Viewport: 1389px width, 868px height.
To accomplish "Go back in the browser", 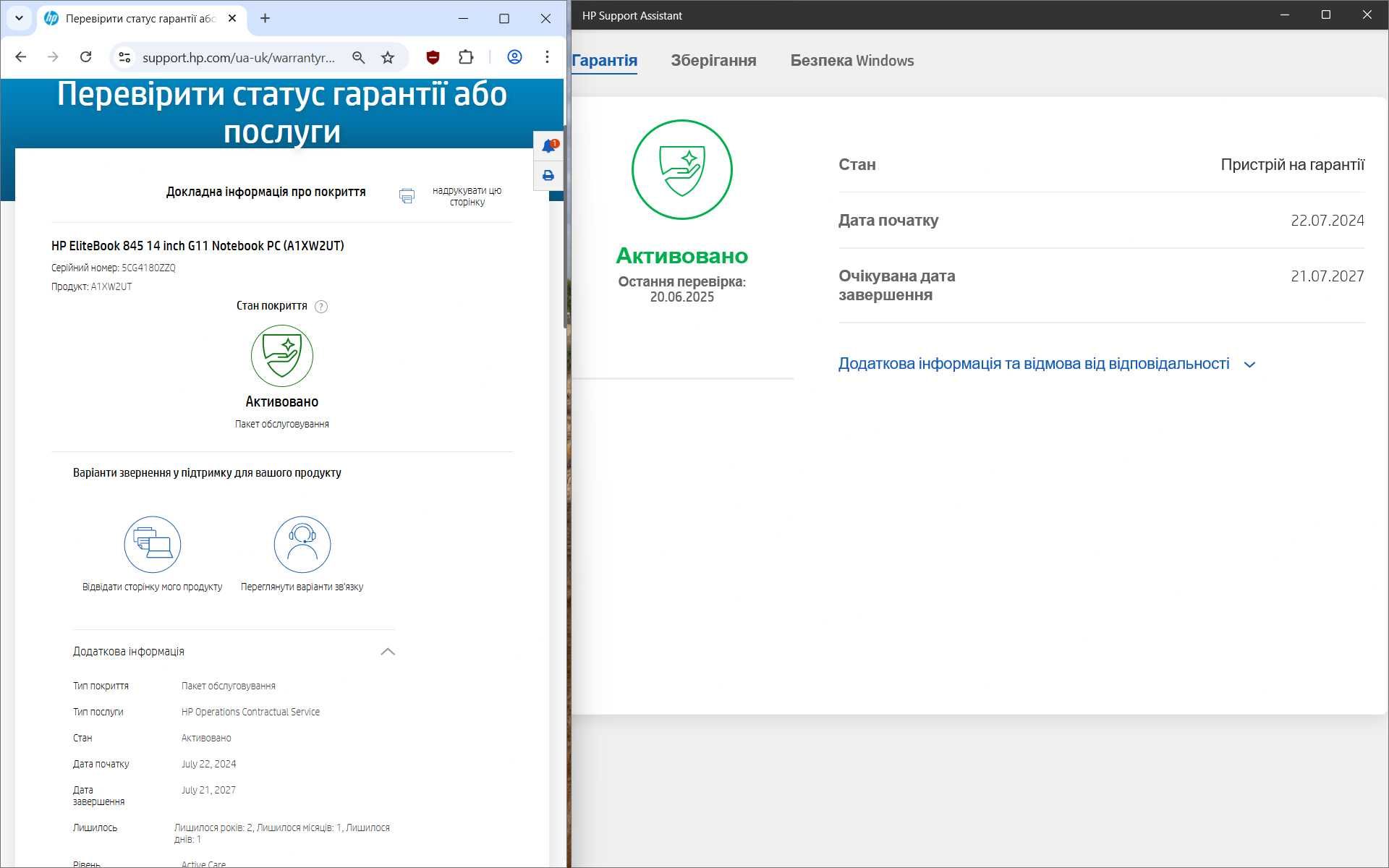I will click(x=21, y=57).
